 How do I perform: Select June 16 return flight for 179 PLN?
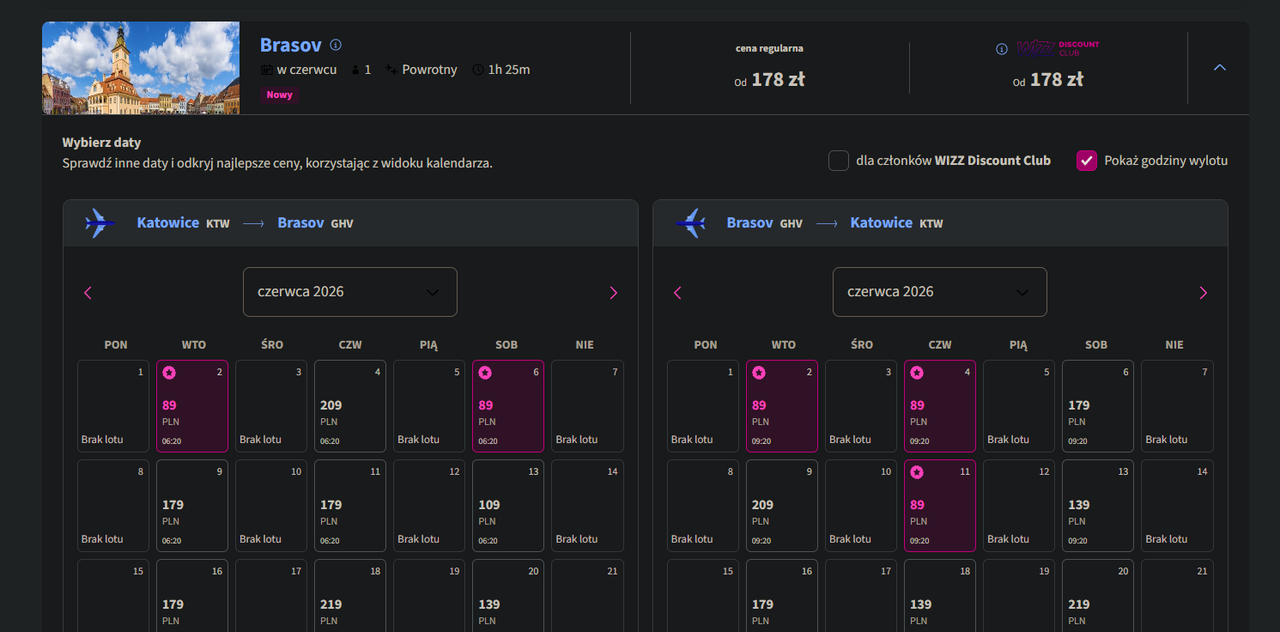tap(782, 596)
